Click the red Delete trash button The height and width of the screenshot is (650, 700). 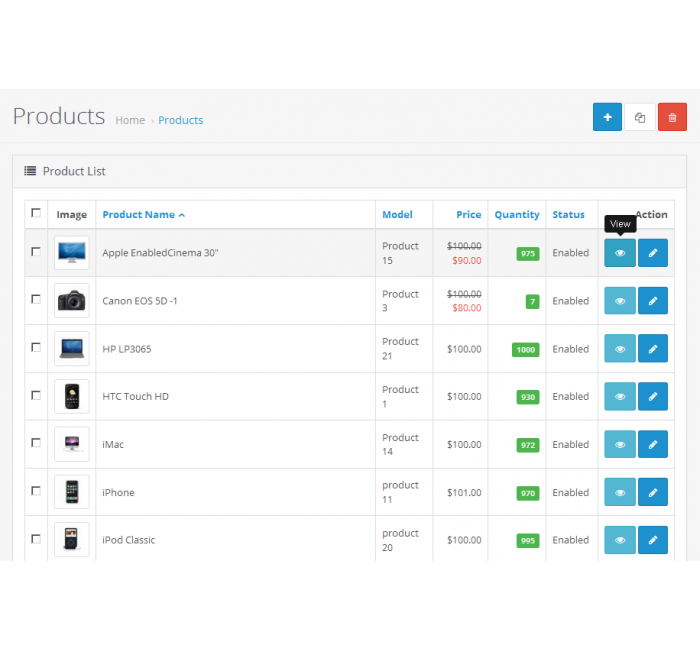coord(672,117)
